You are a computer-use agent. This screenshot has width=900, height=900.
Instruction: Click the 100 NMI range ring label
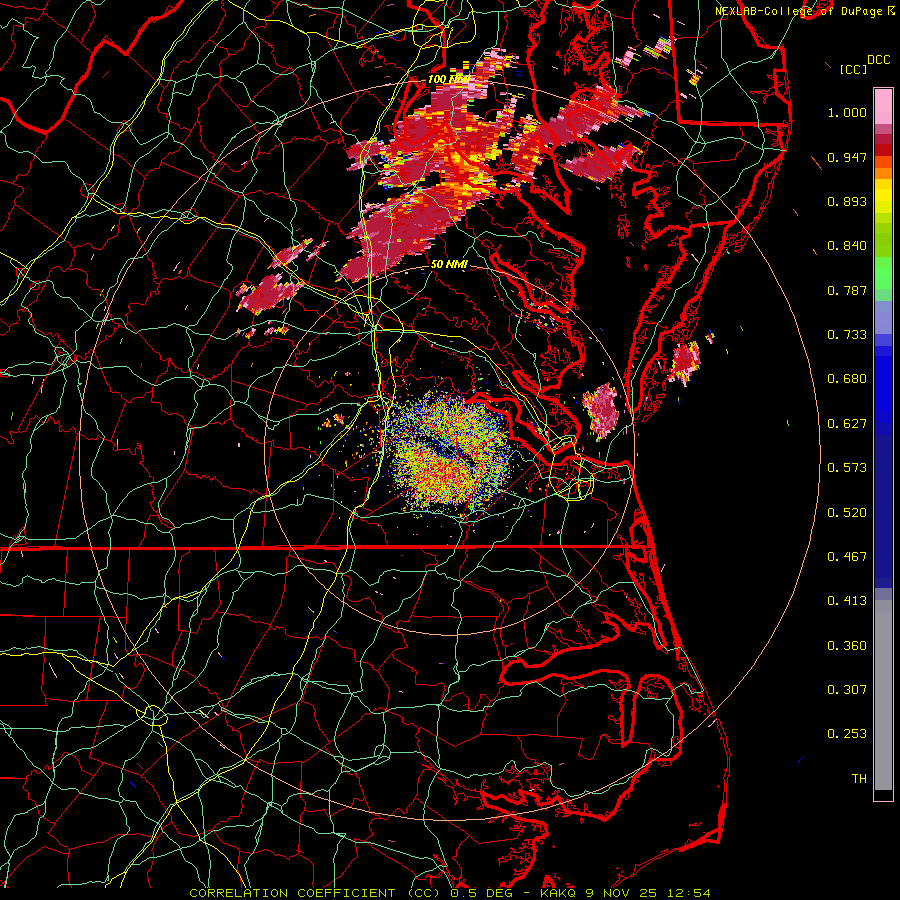448,79
